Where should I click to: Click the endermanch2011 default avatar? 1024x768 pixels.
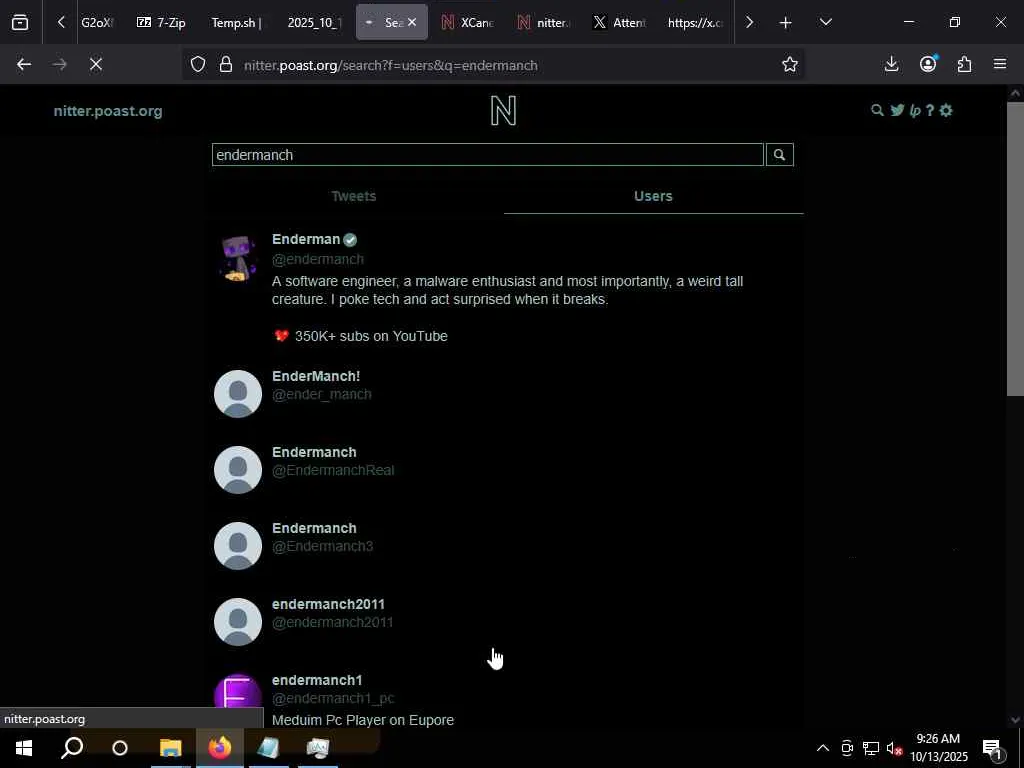pos(238,622)
